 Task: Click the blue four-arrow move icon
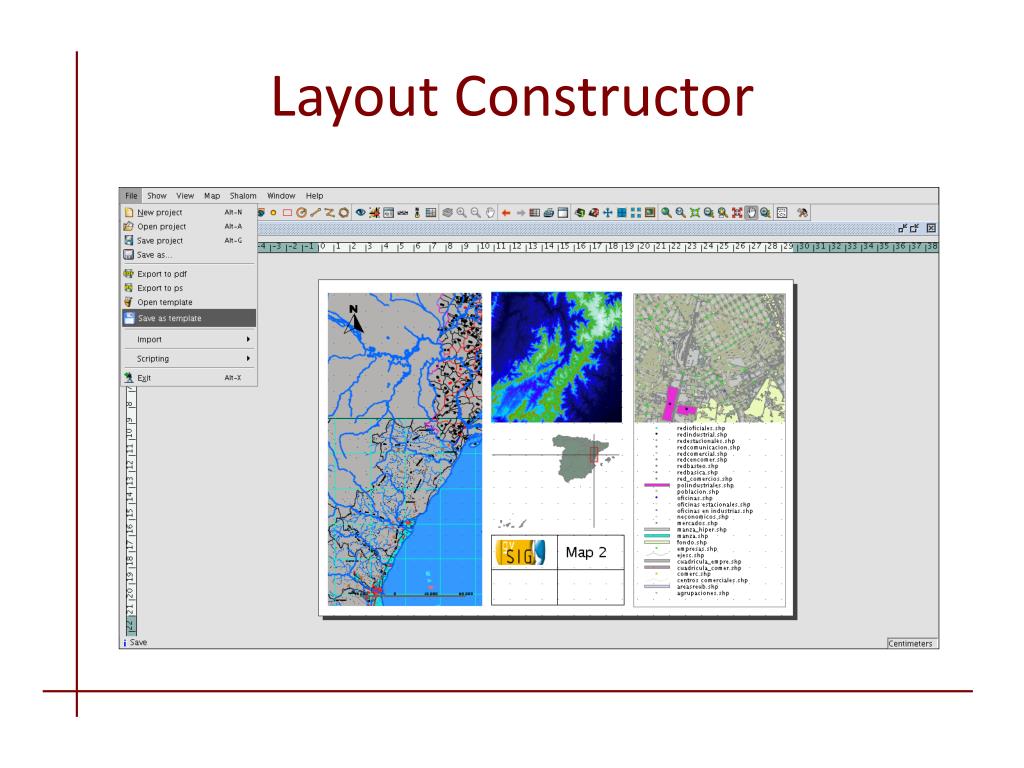click(607, 213)
